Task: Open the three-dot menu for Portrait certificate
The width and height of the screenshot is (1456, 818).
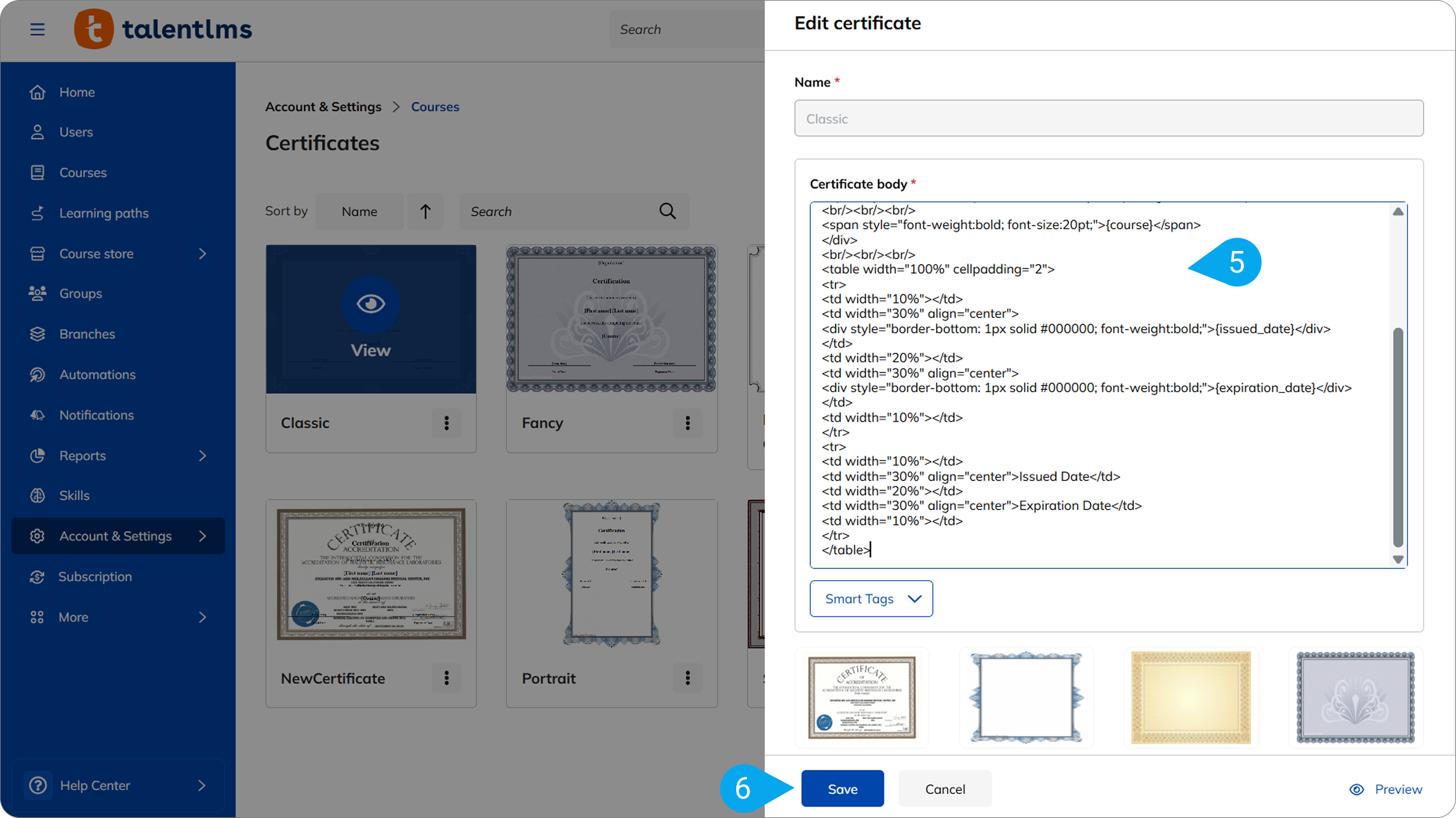Action: point(688,678)
